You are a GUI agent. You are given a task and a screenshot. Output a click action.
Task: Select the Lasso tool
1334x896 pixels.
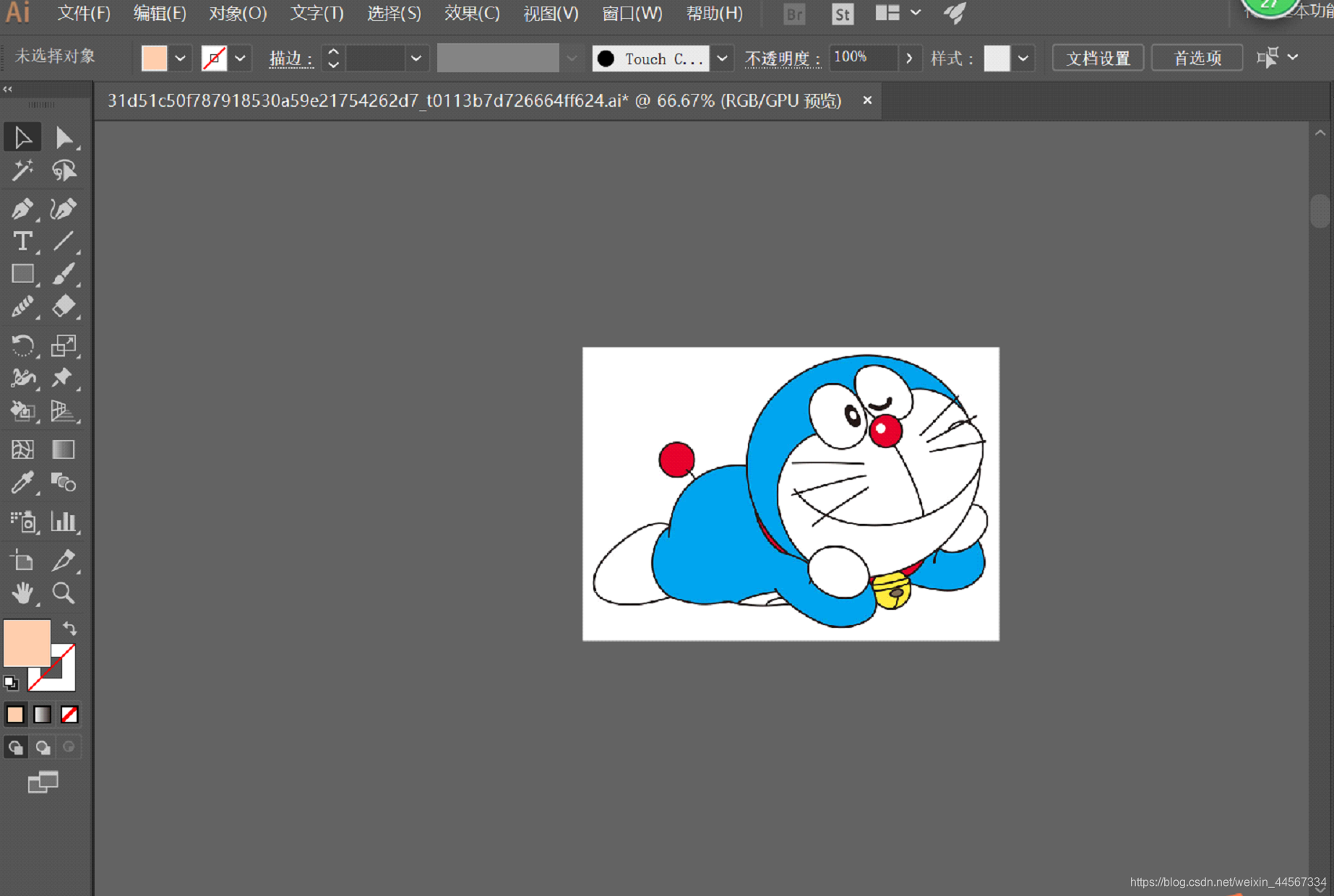click(x=64, y=171)
